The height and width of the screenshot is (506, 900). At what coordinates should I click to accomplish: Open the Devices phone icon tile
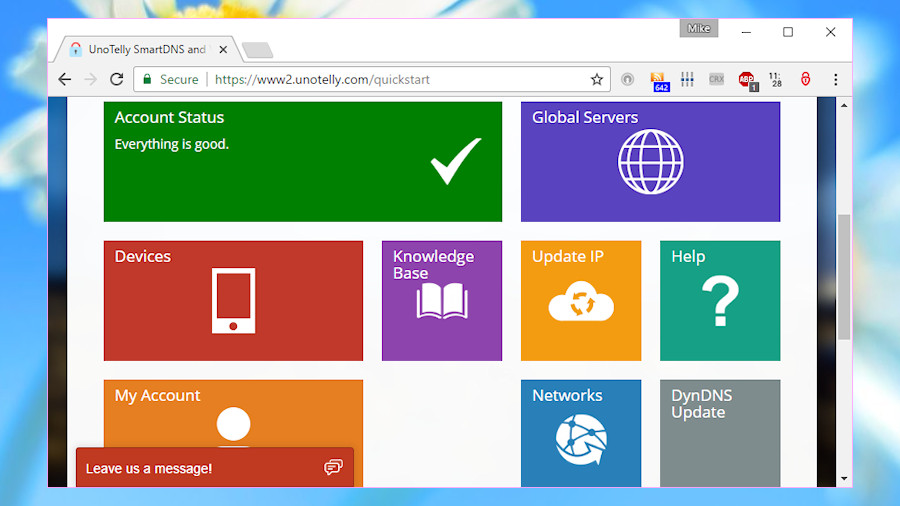[x=233, y=301]
